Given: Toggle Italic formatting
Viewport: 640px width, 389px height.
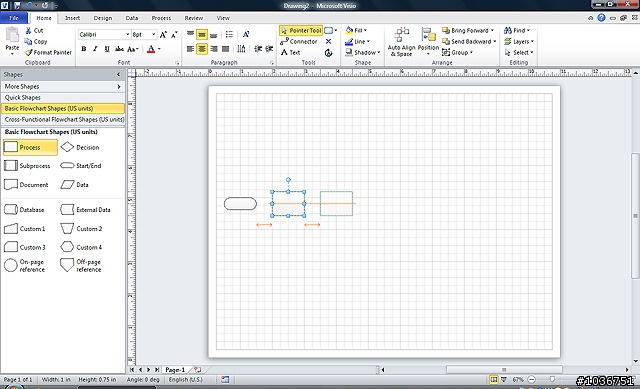Looking at the screenshot, I should coord(95,49).
